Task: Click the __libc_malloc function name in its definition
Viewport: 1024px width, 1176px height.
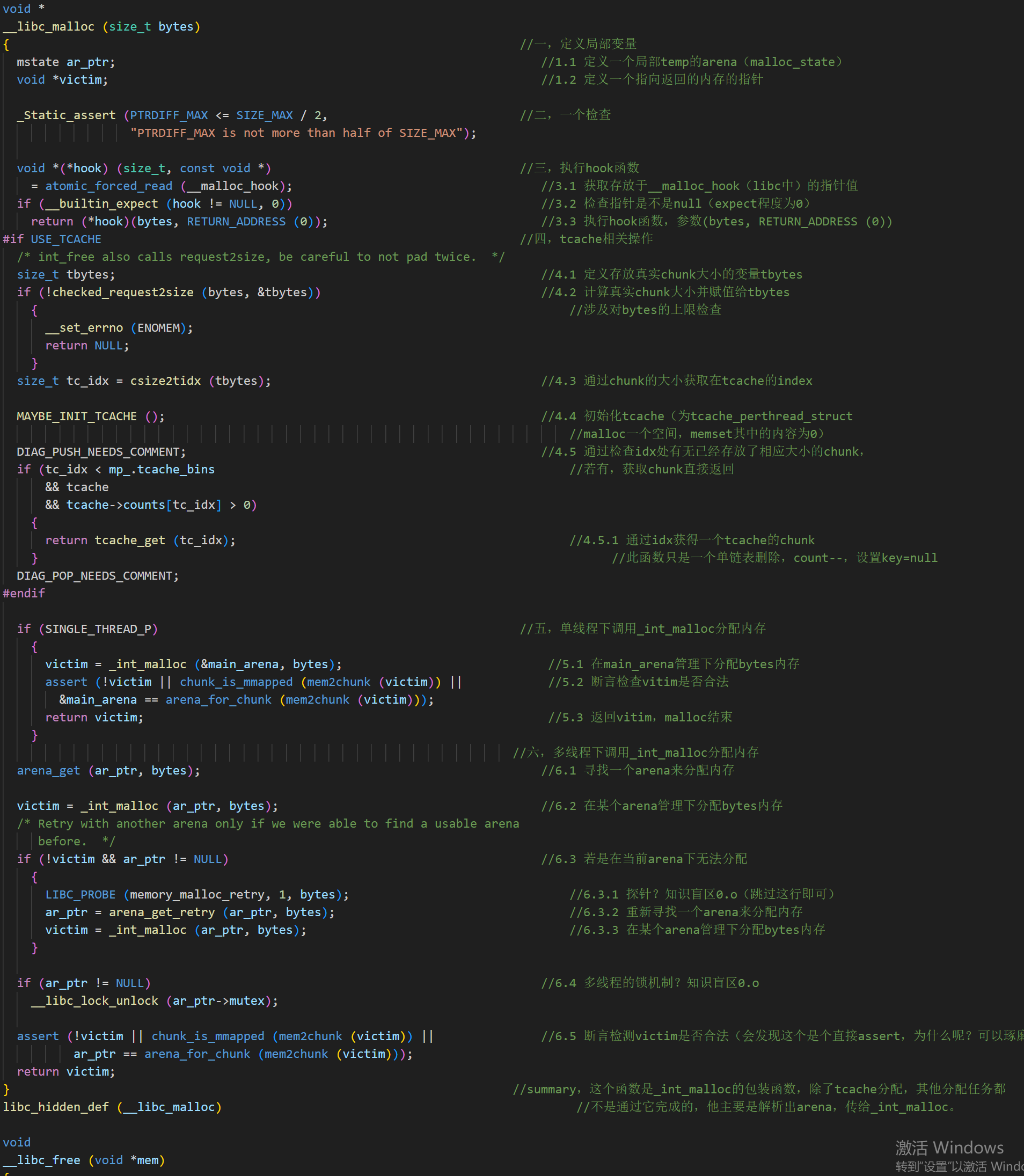Action: (x=49, y=27)
